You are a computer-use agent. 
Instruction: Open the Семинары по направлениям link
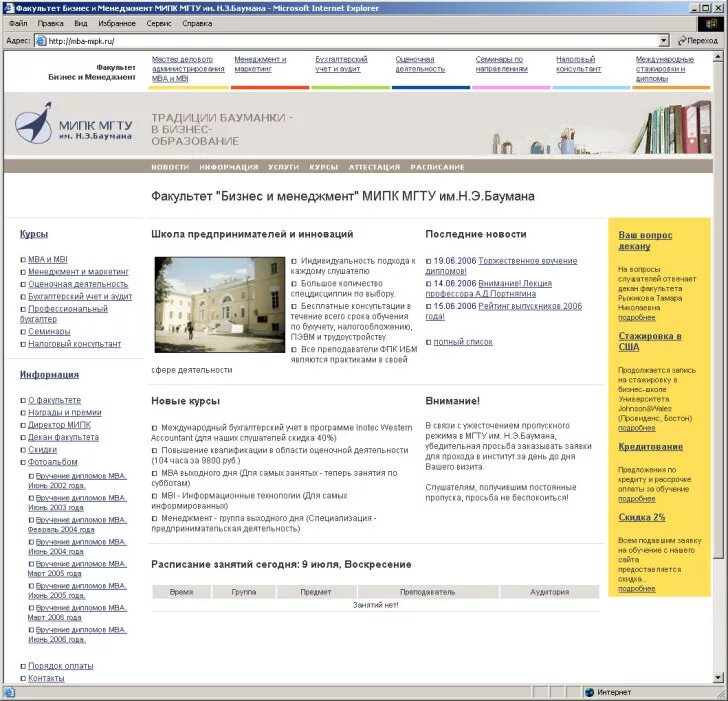pyautogui.click(x=501, y=64)
